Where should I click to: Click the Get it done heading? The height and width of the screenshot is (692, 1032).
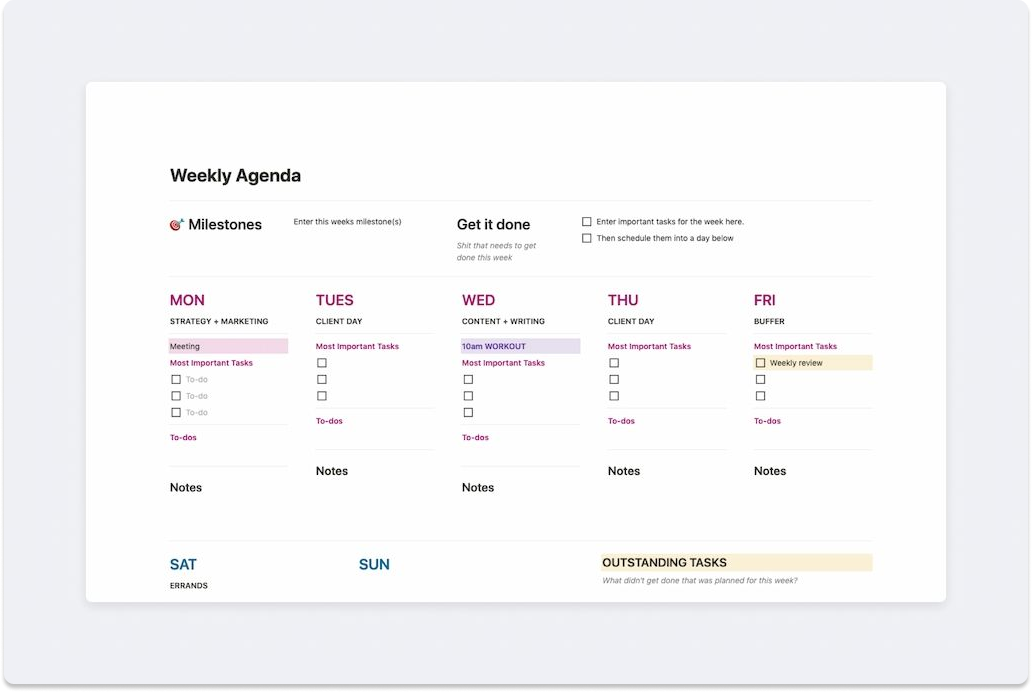pyautogui.click(x=493, y=225)
